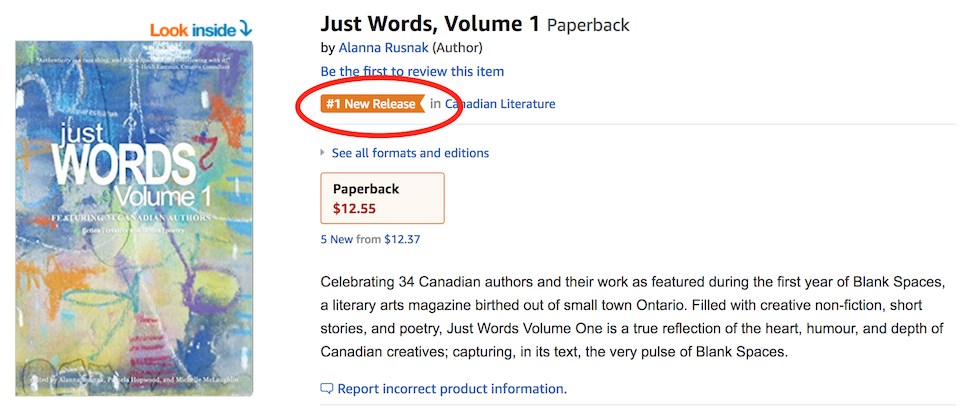The width and height of the screenshot is (980, 410).
Task: View the 5 New offers link
Action: (336, 239)
